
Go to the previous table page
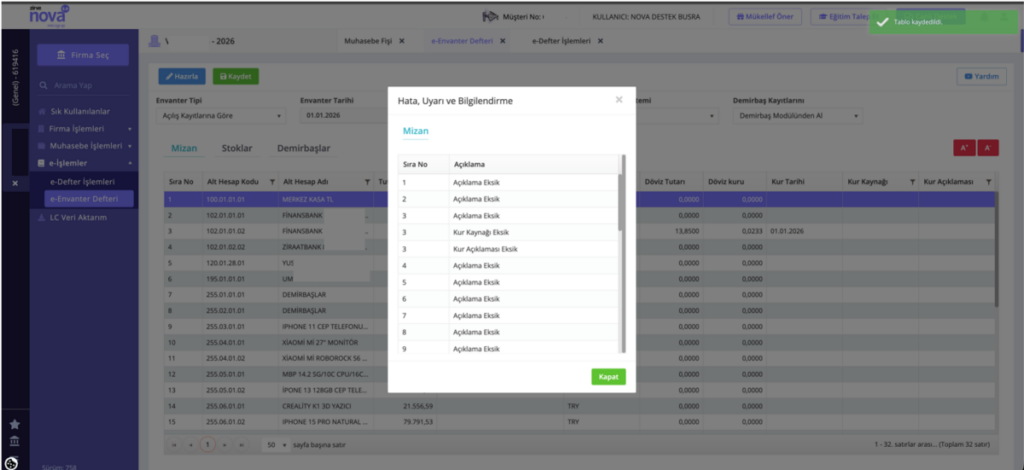pos(191,445)
